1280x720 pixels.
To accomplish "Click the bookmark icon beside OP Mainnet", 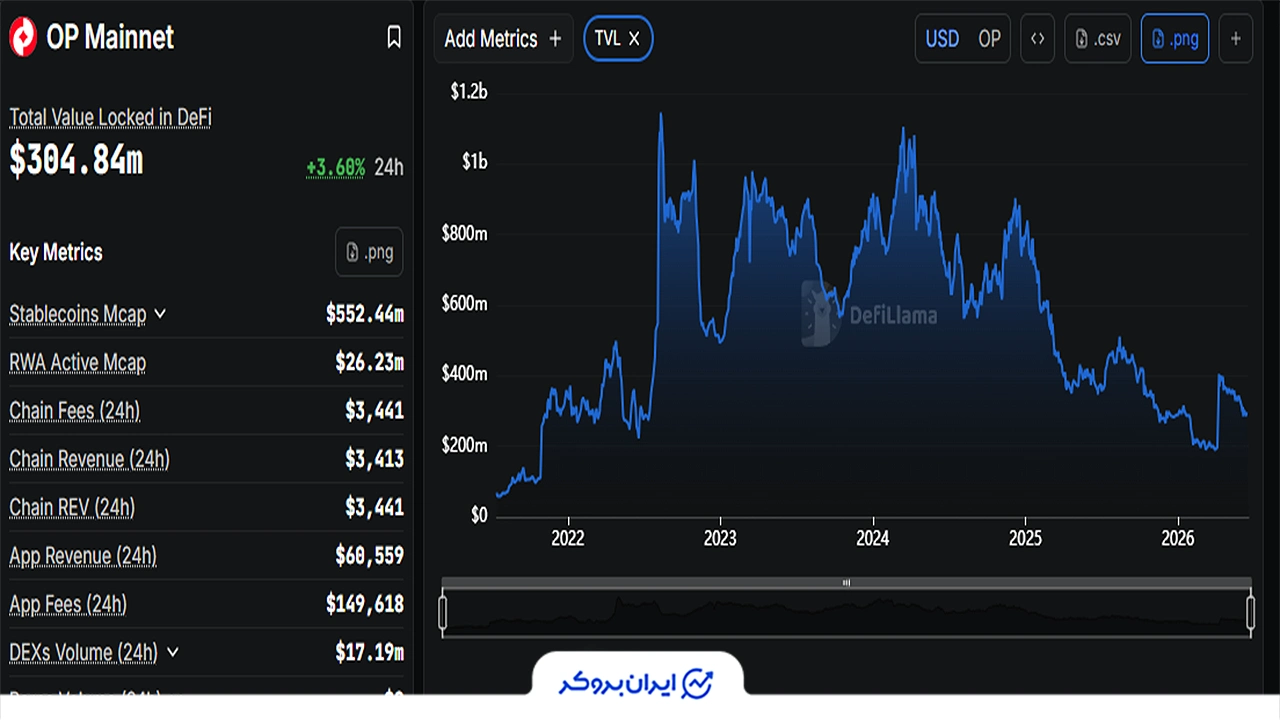I will [x=394, y=38].
